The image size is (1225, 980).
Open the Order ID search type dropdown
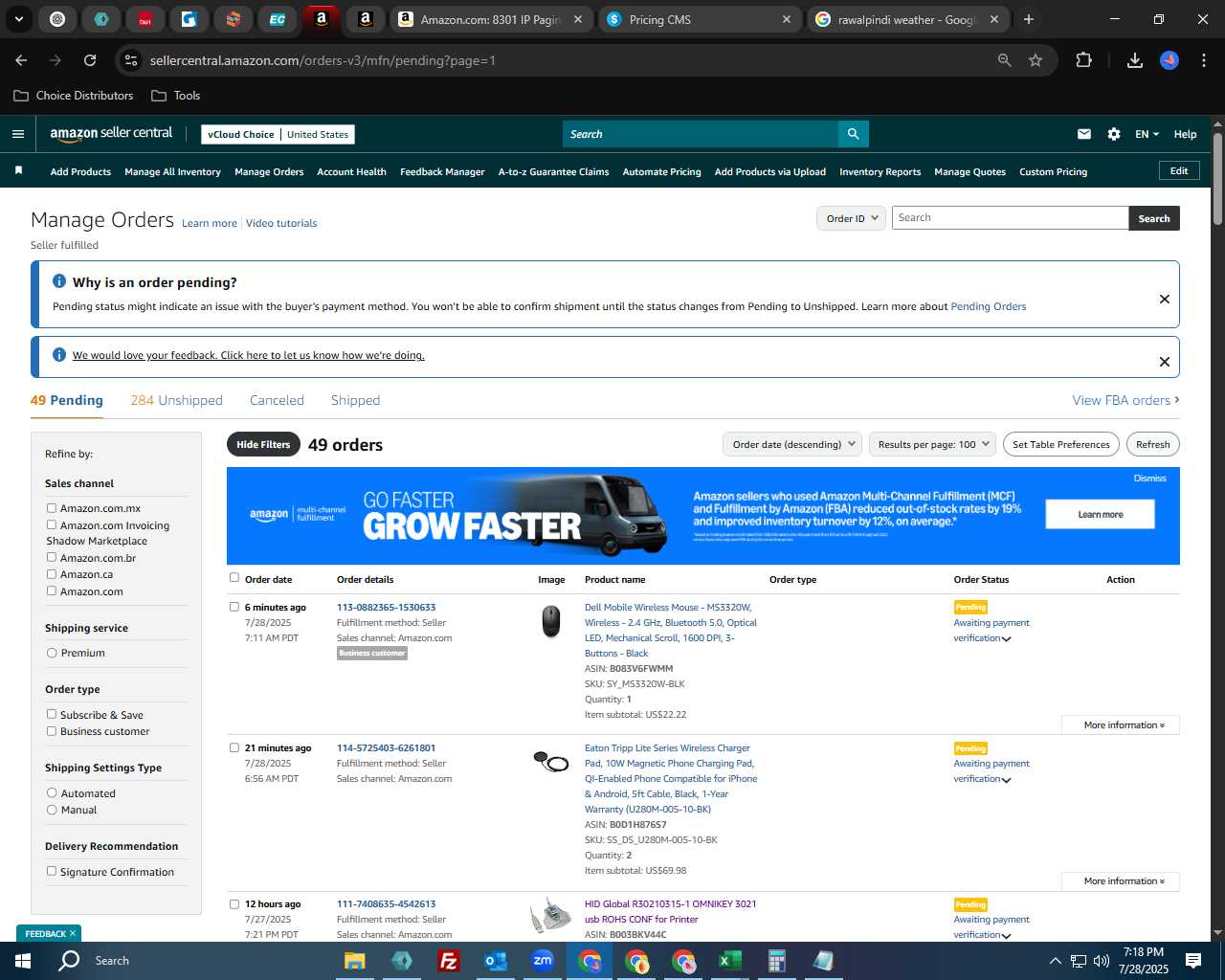851,218
